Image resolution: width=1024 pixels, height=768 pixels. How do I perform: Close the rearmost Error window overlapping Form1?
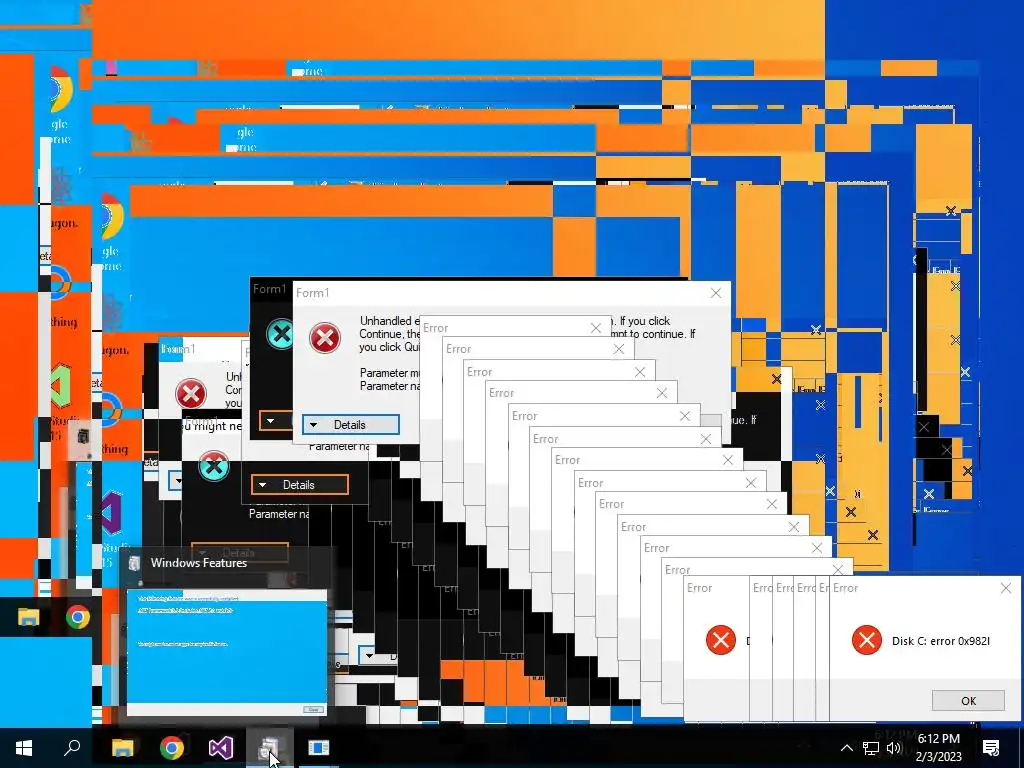596,328
